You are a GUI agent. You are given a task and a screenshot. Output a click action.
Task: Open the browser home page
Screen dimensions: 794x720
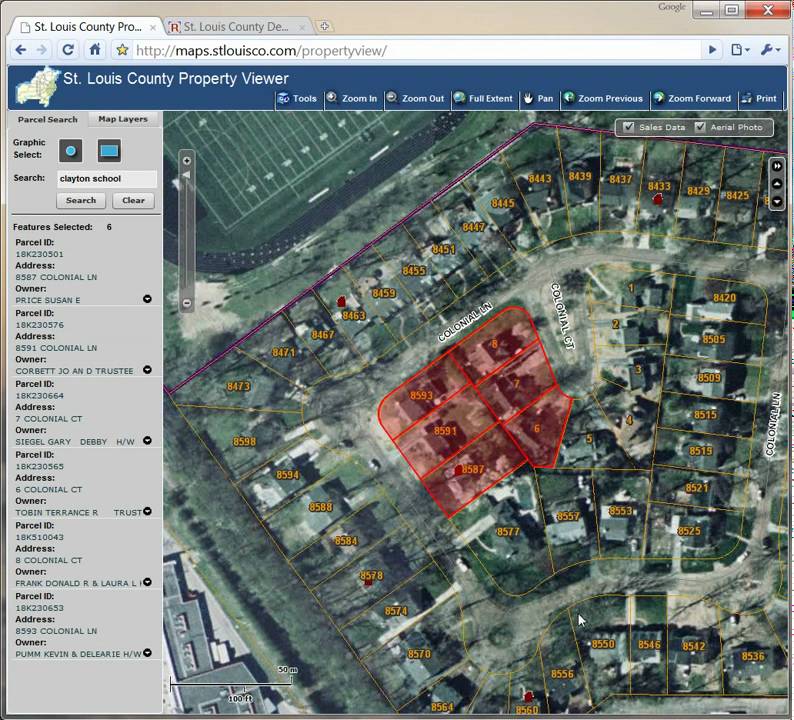tap(95, 50)
